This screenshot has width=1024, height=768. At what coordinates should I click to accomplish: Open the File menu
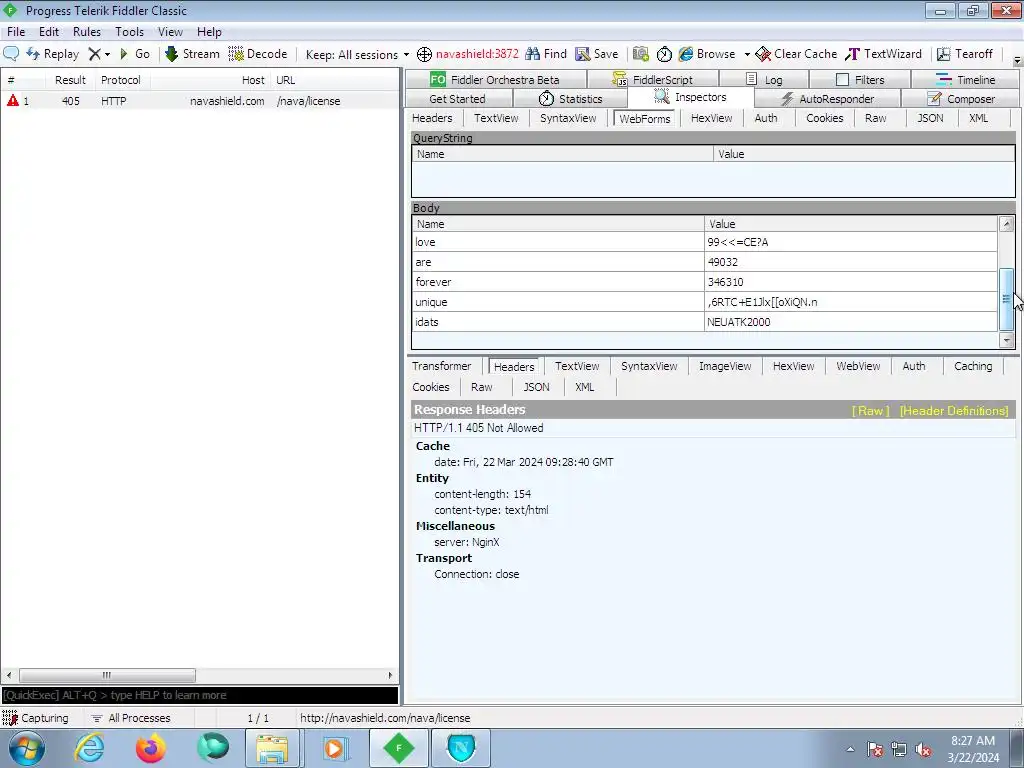pyautogui.click(x=16, y=32)
